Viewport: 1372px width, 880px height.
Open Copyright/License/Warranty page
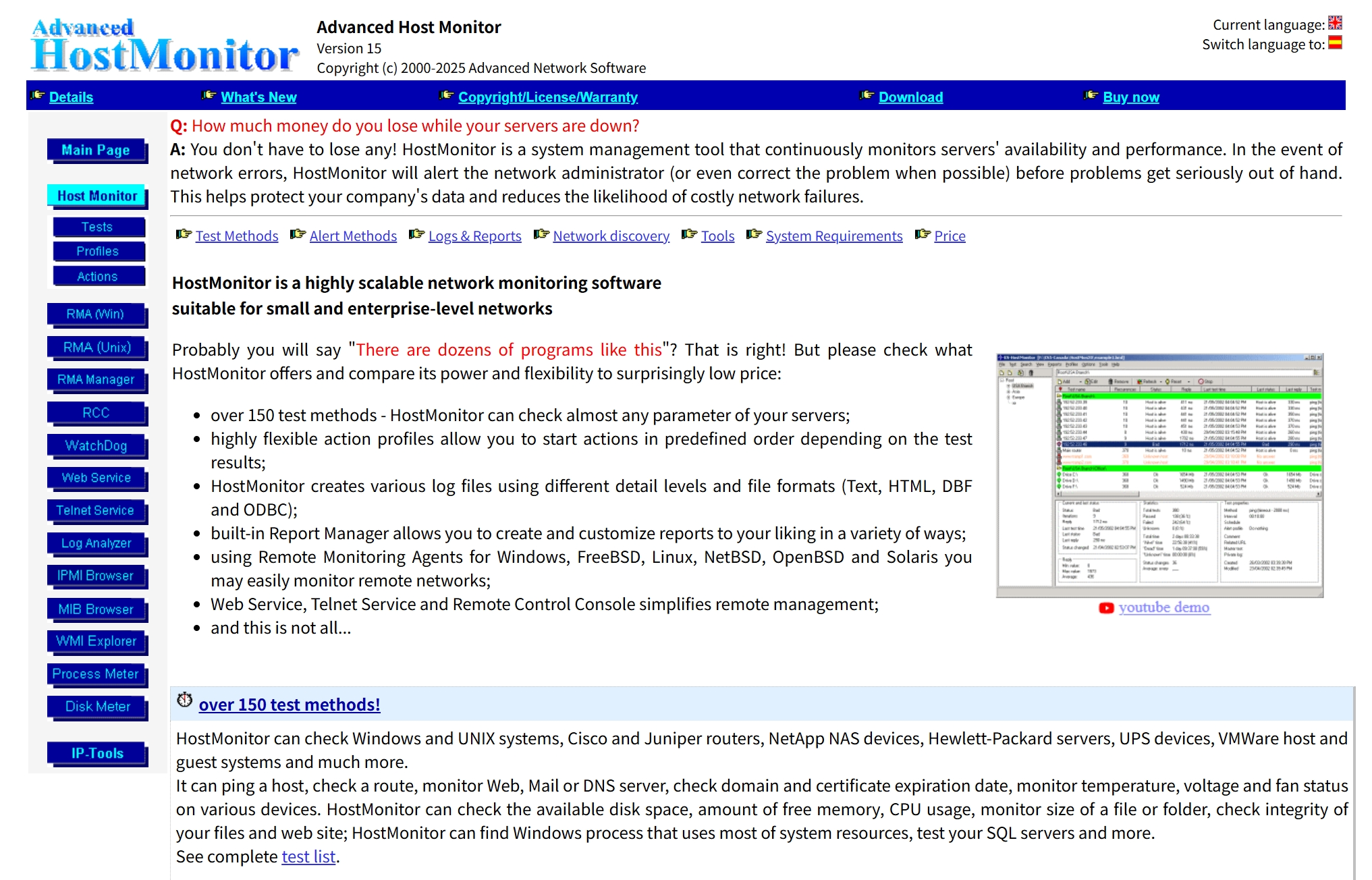pyautogui.click(x=547, y=97)
